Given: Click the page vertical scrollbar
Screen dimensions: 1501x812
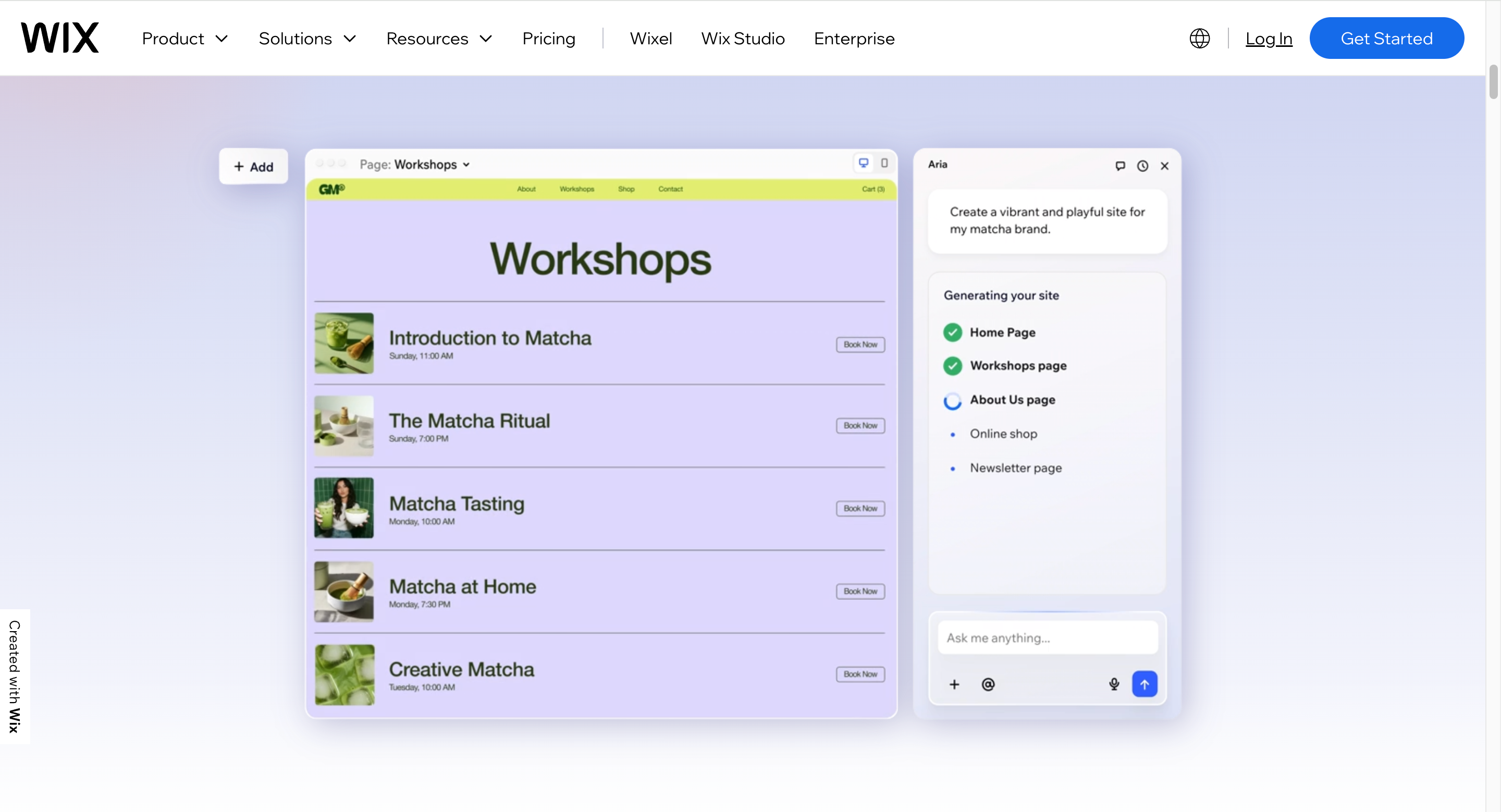Looking at the screenshot, I should (1493, 82).
